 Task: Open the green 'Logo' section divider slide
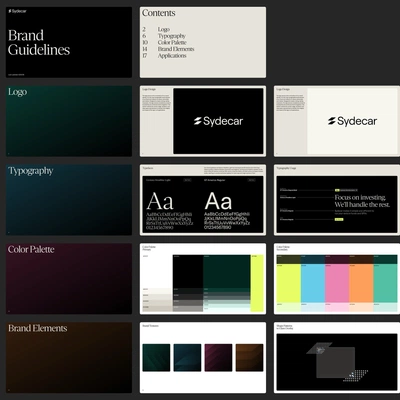point(69,121)
